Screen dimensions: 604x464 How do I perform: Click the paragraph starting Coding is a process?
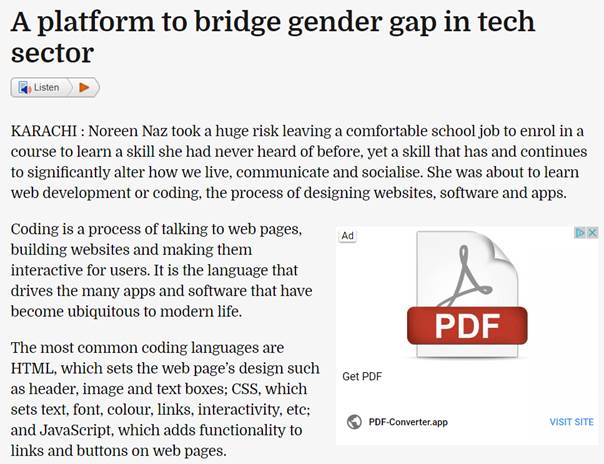[x=162, y=270]
